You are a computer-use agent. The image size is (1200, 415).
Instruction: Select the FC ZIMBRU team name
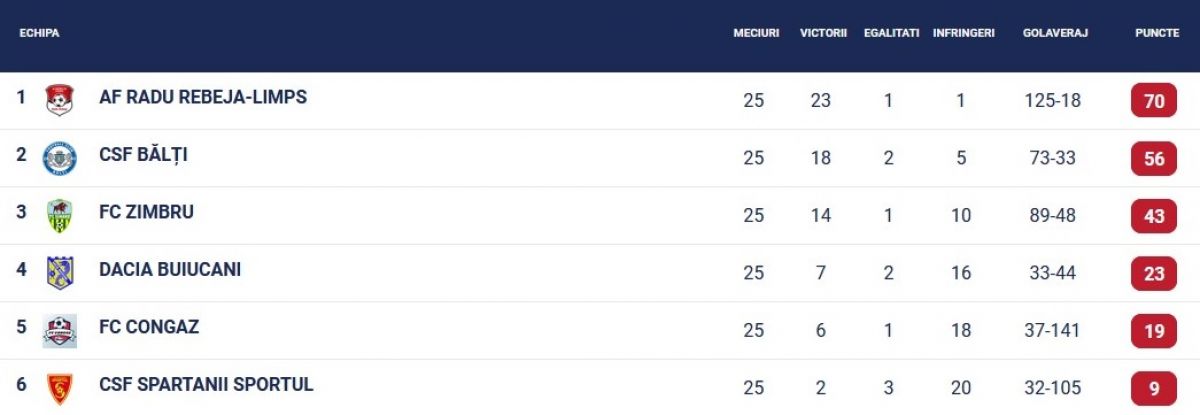pos(146,212)
